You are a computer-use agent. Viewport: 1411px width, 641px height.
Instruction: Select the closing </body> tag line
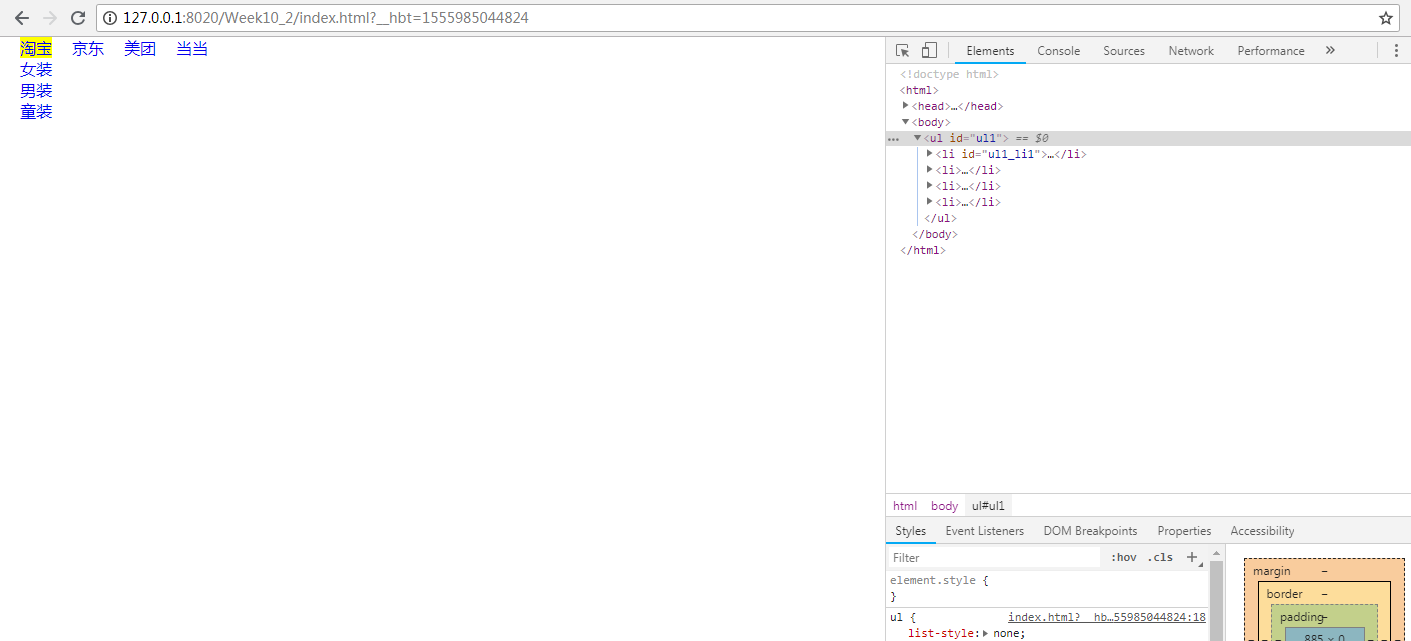tap(934, 234)
